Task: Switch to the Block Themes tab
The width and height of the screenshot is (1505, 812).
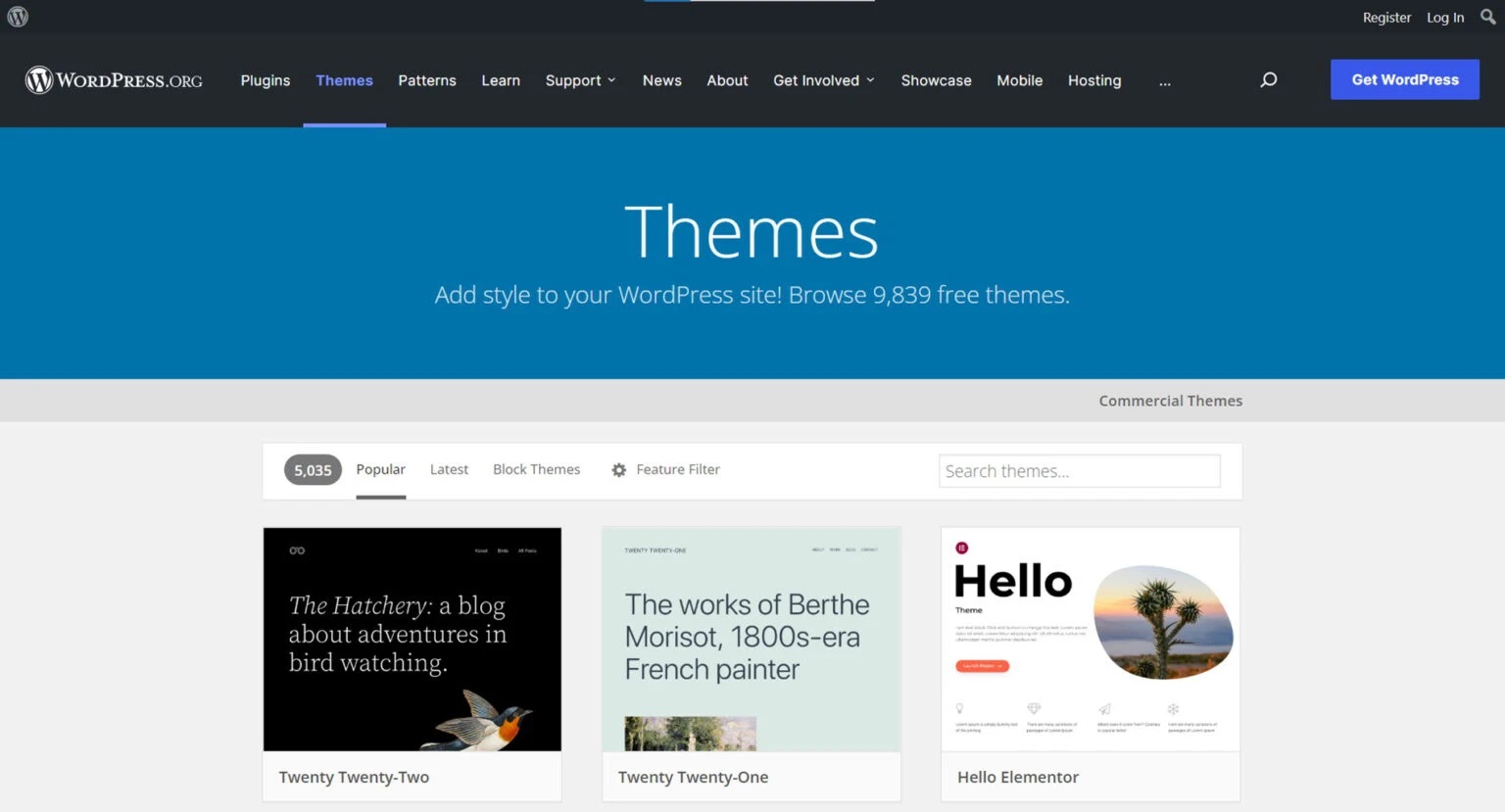Action: [536, 469]
